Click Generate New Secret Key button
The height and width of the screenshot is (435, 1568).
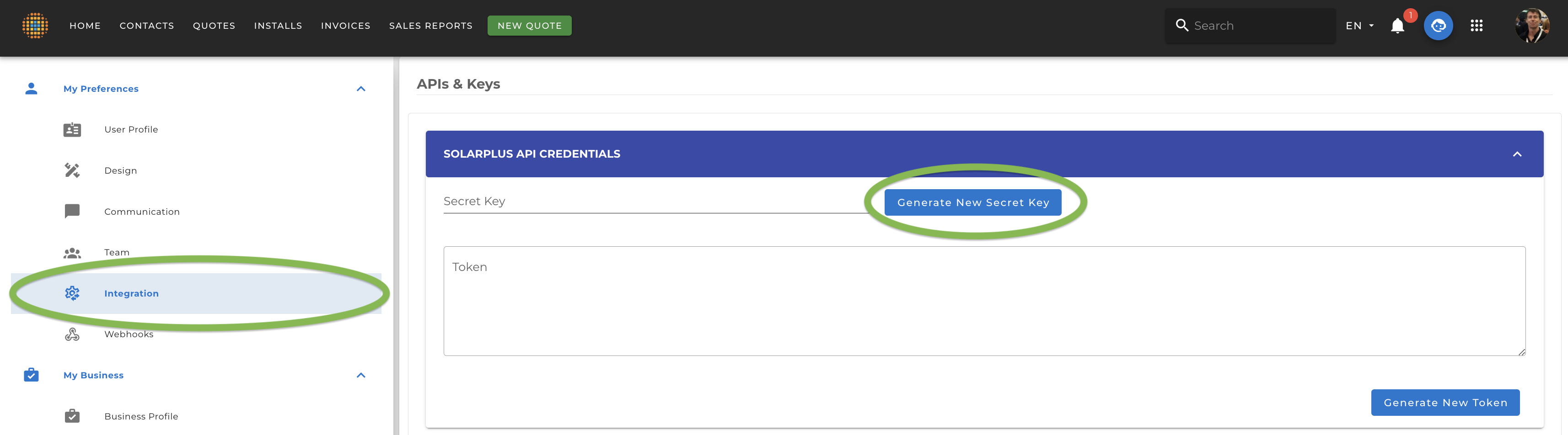(x=973, y=202)
